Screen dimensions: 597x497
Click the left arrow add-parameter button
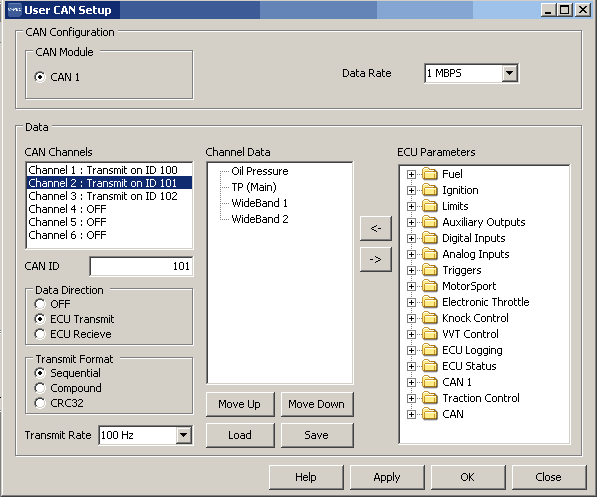coord(376,228)
